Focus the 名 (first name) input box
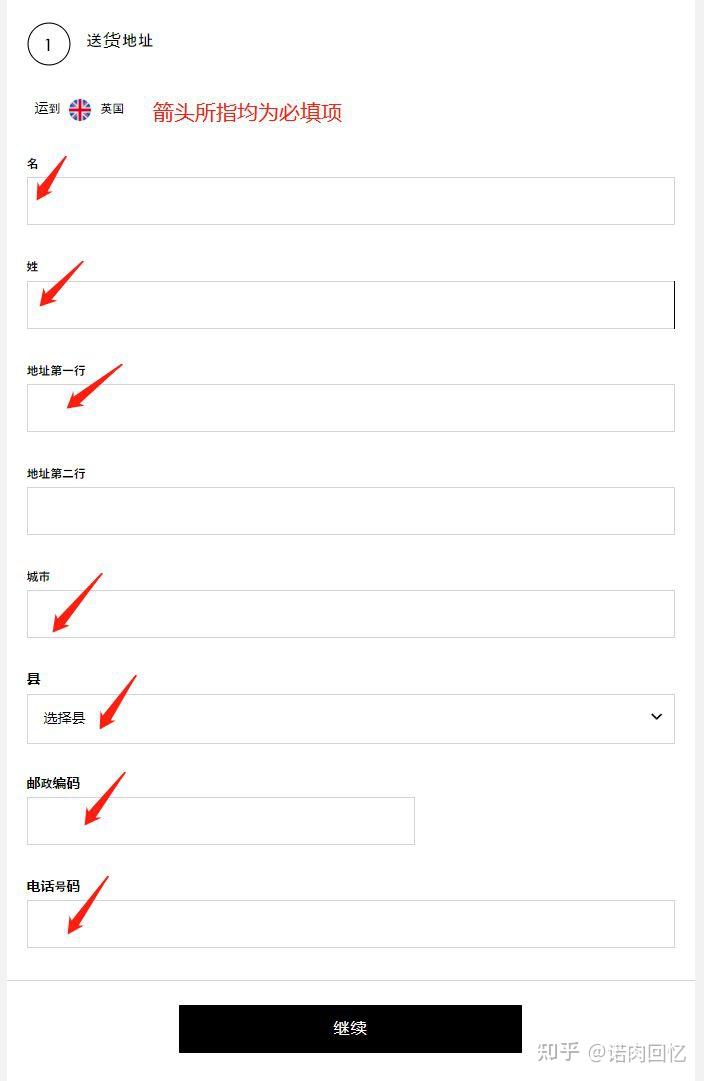The image size is (704, 1081). [x=350, y=201]
